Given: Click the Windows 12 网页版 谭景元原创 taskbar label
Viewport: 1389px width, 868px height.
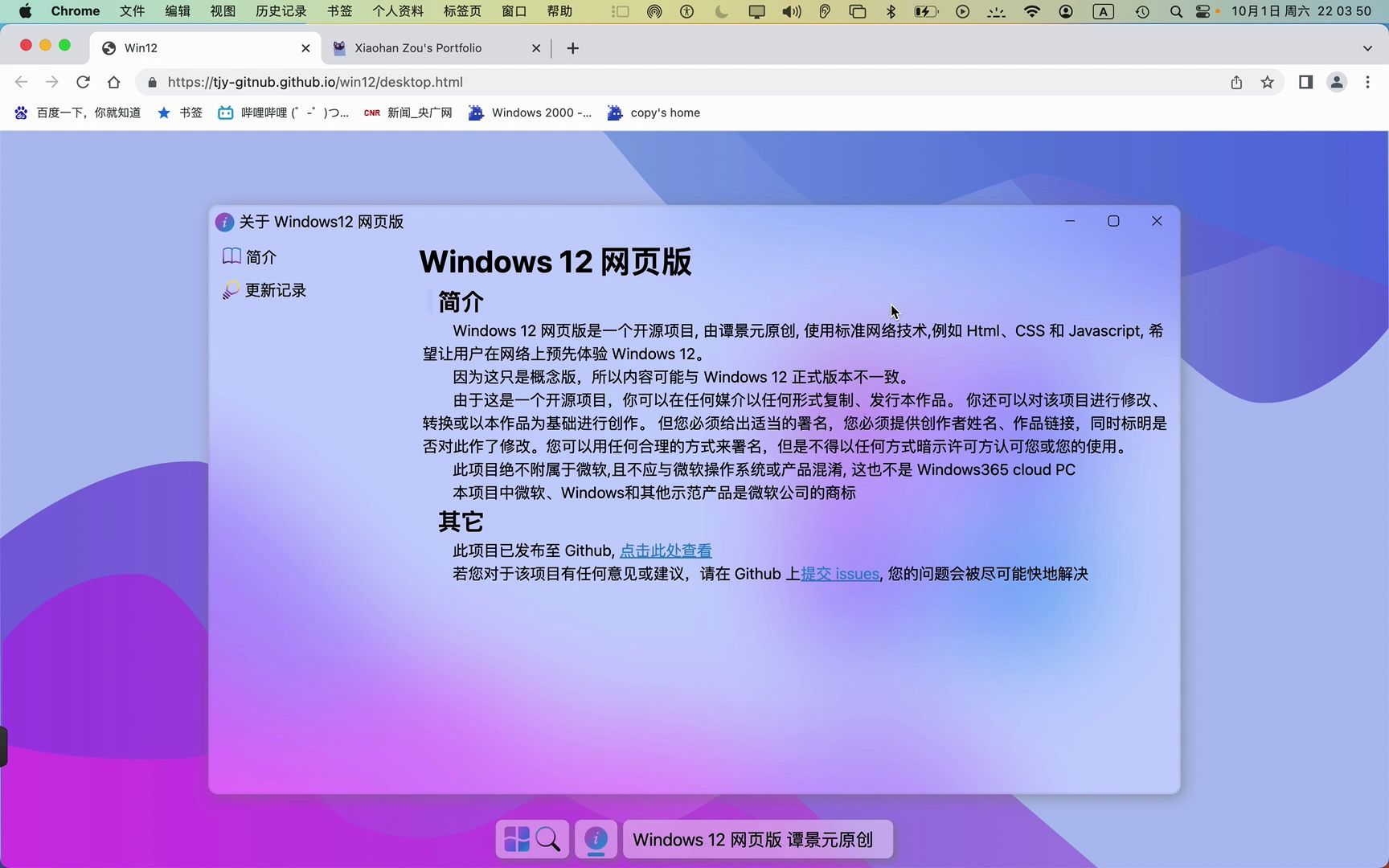Looking at the screenshot, I should point(757,839).
